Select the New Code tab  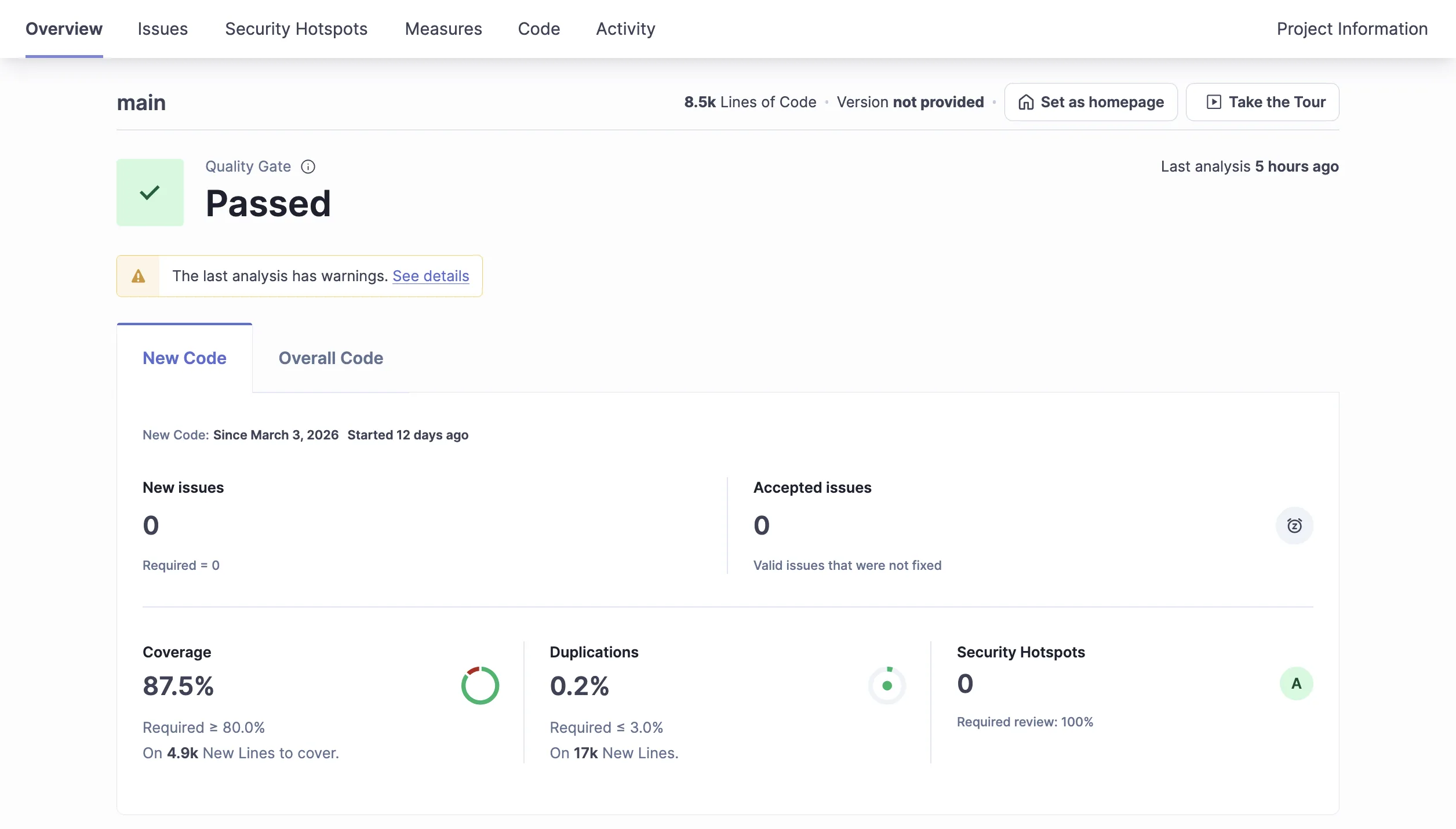point(184,358)
